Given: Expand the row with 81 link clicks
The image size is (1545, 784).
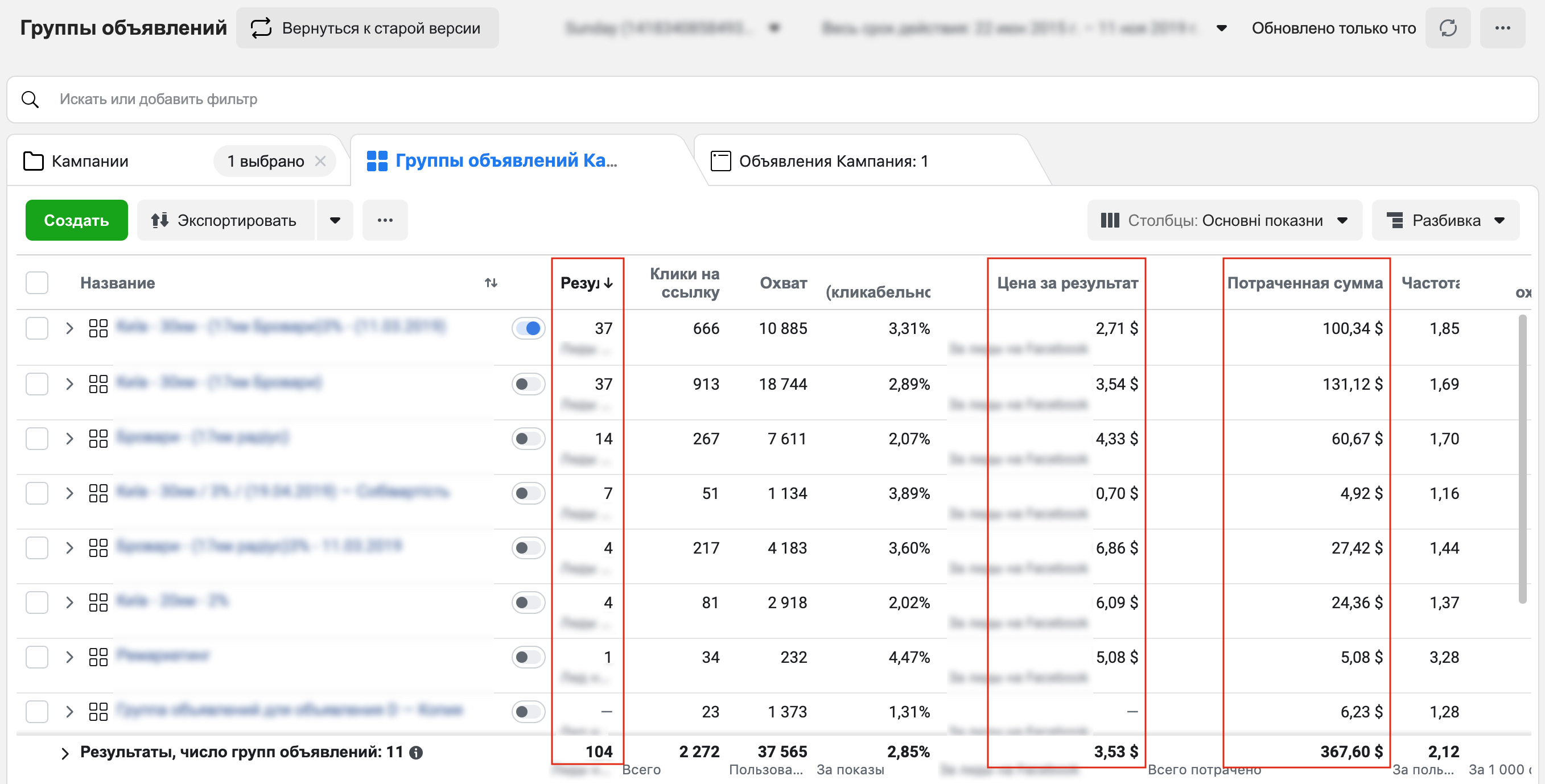Looking at the screenshot, I should [69, 603].
